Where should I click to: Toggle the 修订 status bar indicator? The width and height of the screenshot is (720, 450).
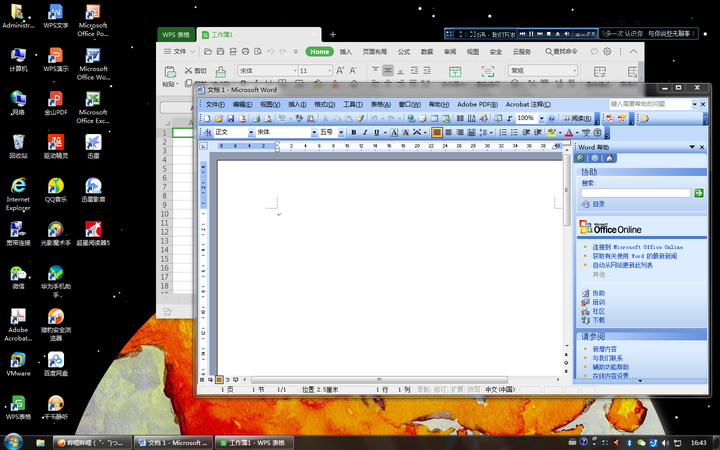coord(440,390)
